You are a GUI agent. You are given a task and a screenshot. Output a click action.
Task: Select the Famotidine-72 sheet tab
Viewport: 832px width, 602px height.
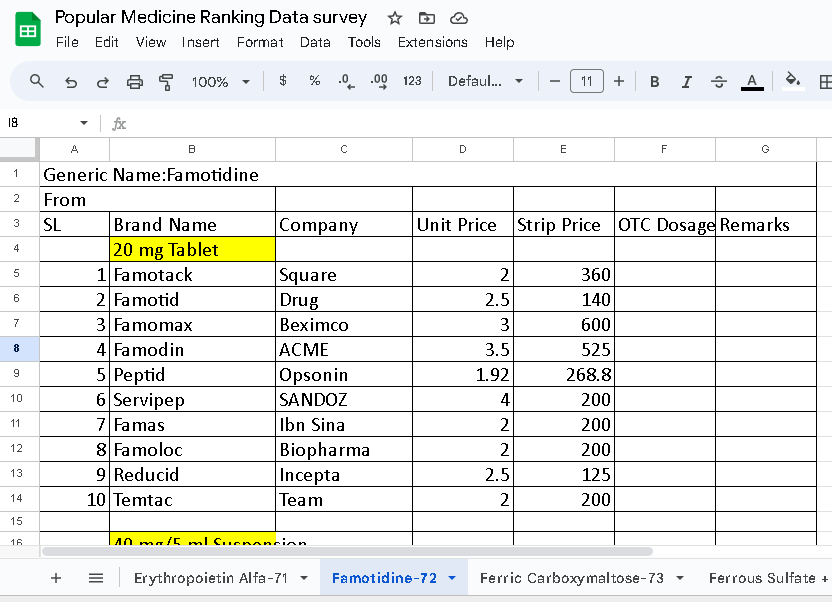[x=384, y=578]
